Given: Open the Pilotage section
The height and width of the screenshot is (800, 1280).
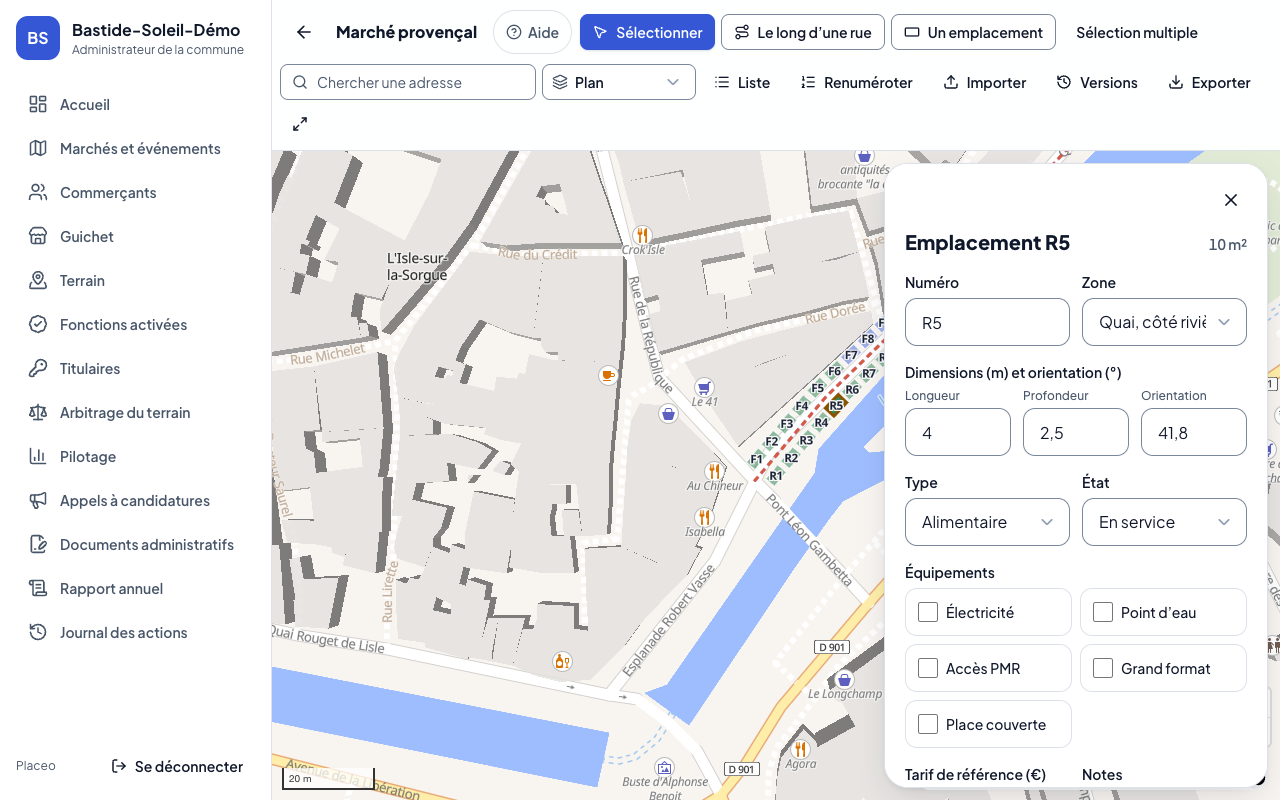Looking at the screenshot, I should 135,456.
